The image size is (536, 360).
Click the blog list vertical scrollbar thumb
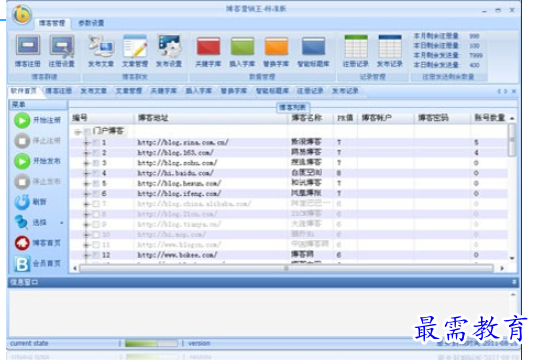(512, 139)
